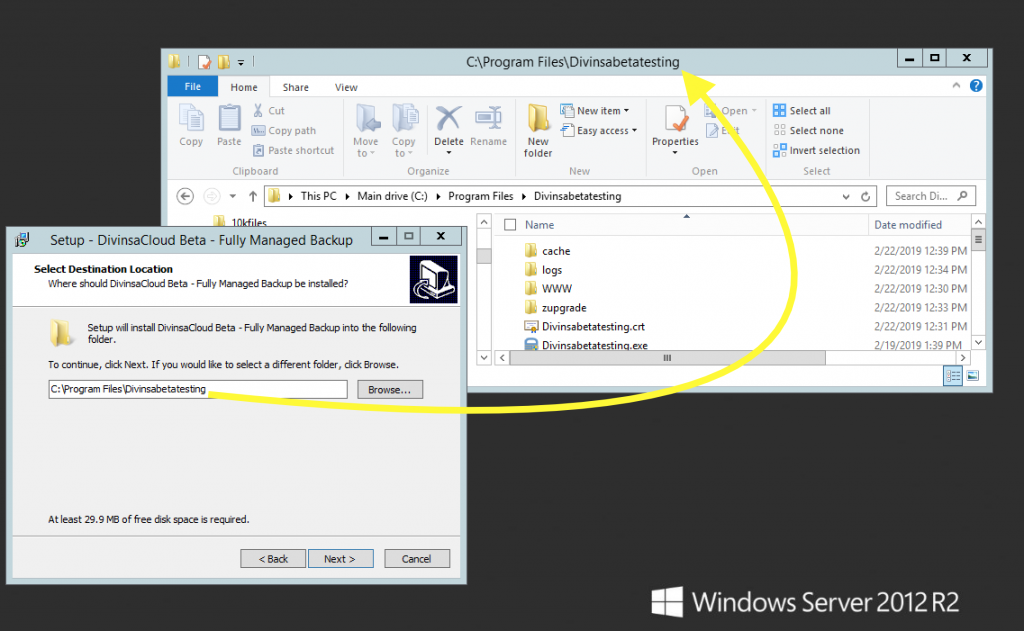
Task: Switch to Large icons view icon
Action: 972,376
